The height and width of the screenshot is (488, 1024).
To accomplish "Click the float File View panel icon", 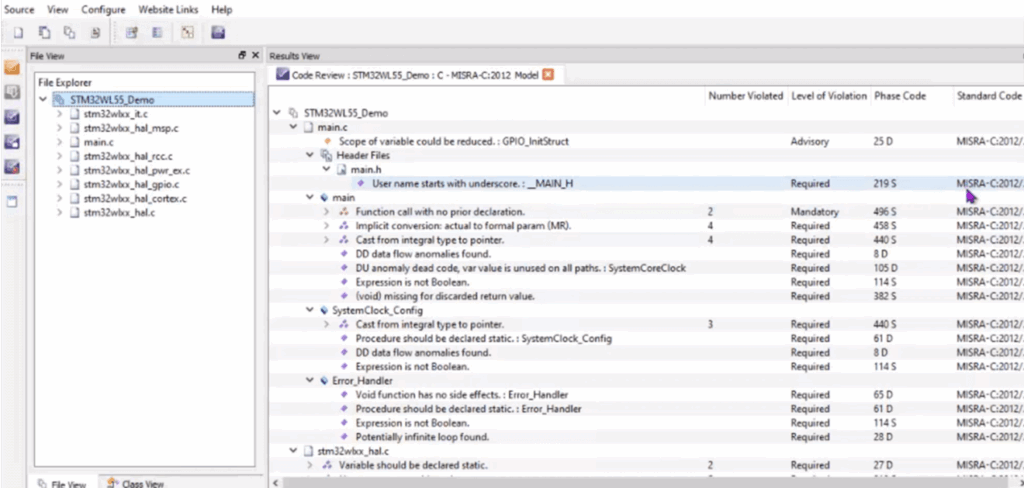I will (x=242, y=56).
